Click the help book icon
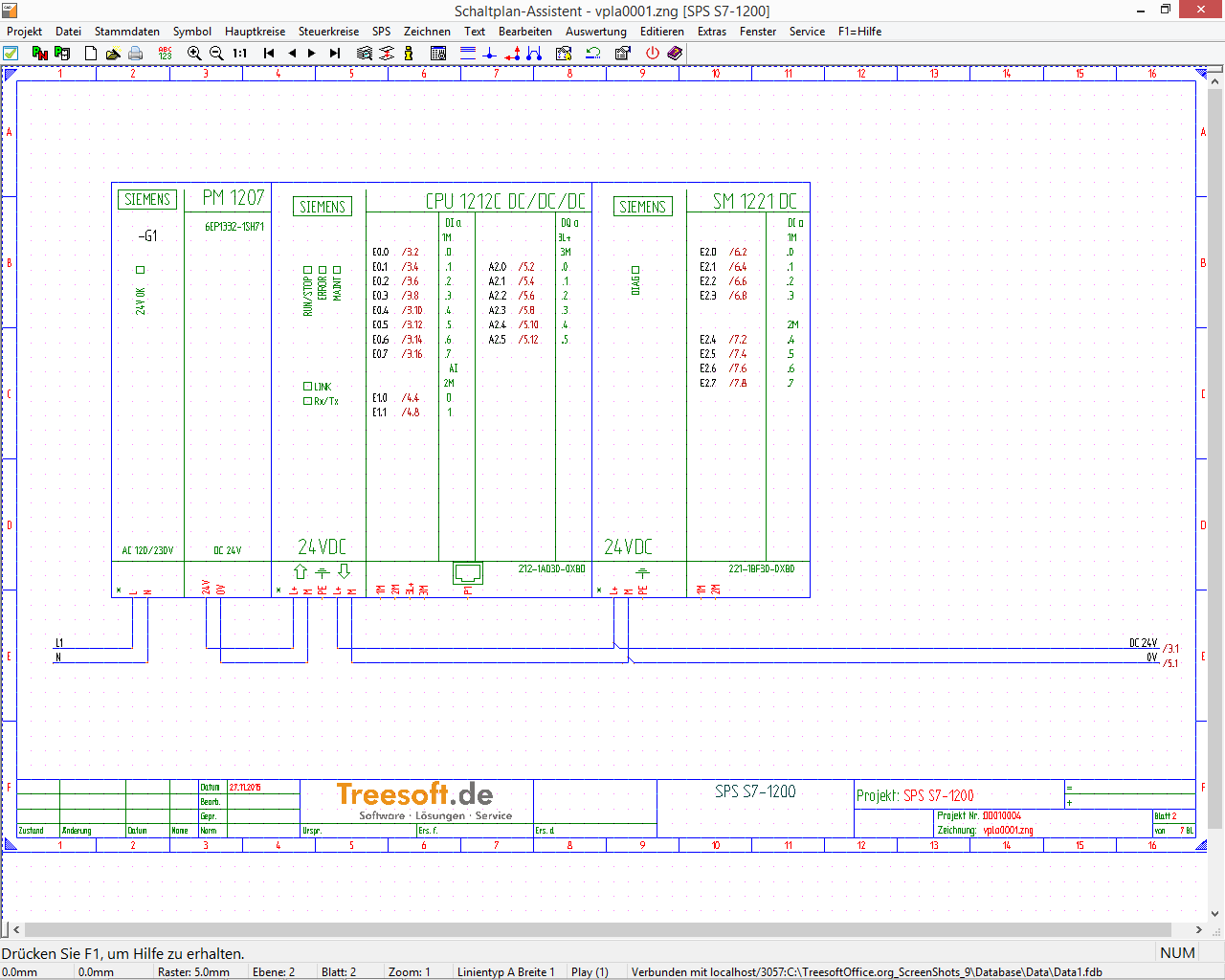The image size is (1225, 980). coord(675,54)
